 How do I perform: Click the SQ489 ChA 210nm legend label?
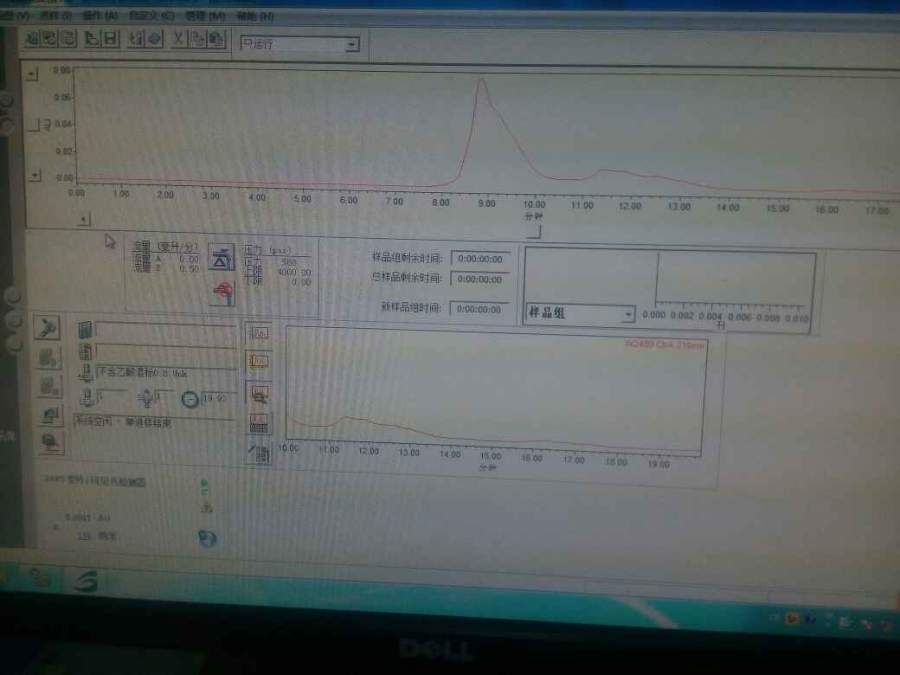(664, 344)
